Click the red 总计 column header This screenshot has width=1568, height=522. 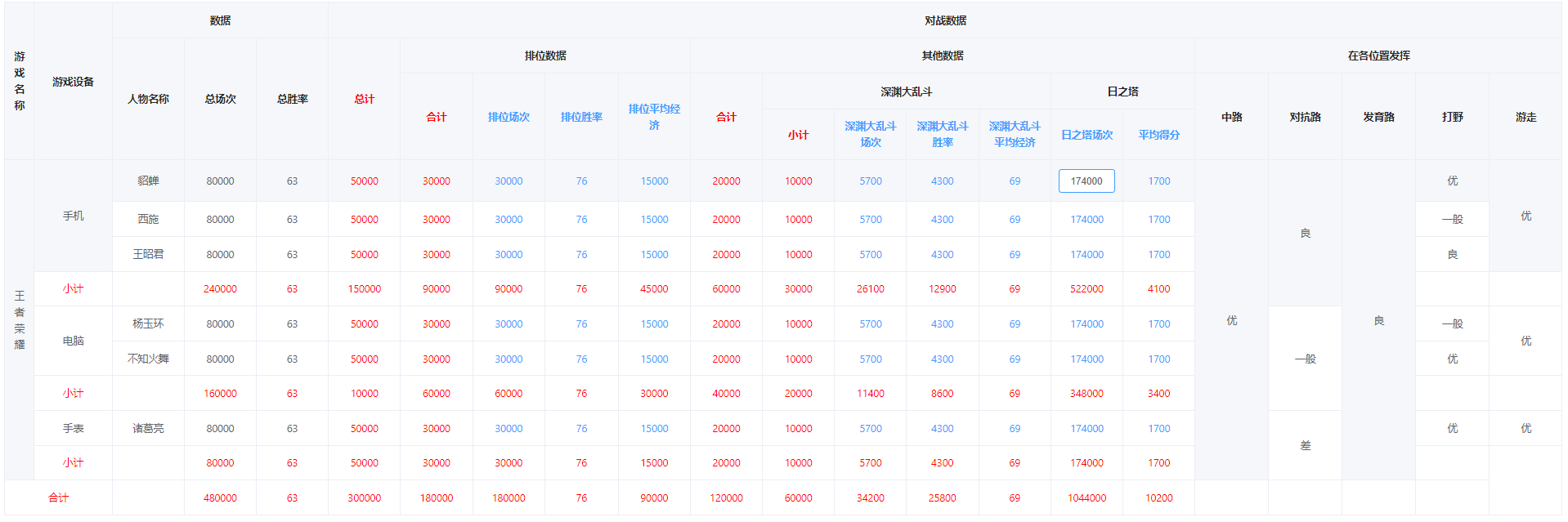coord(364,99)
